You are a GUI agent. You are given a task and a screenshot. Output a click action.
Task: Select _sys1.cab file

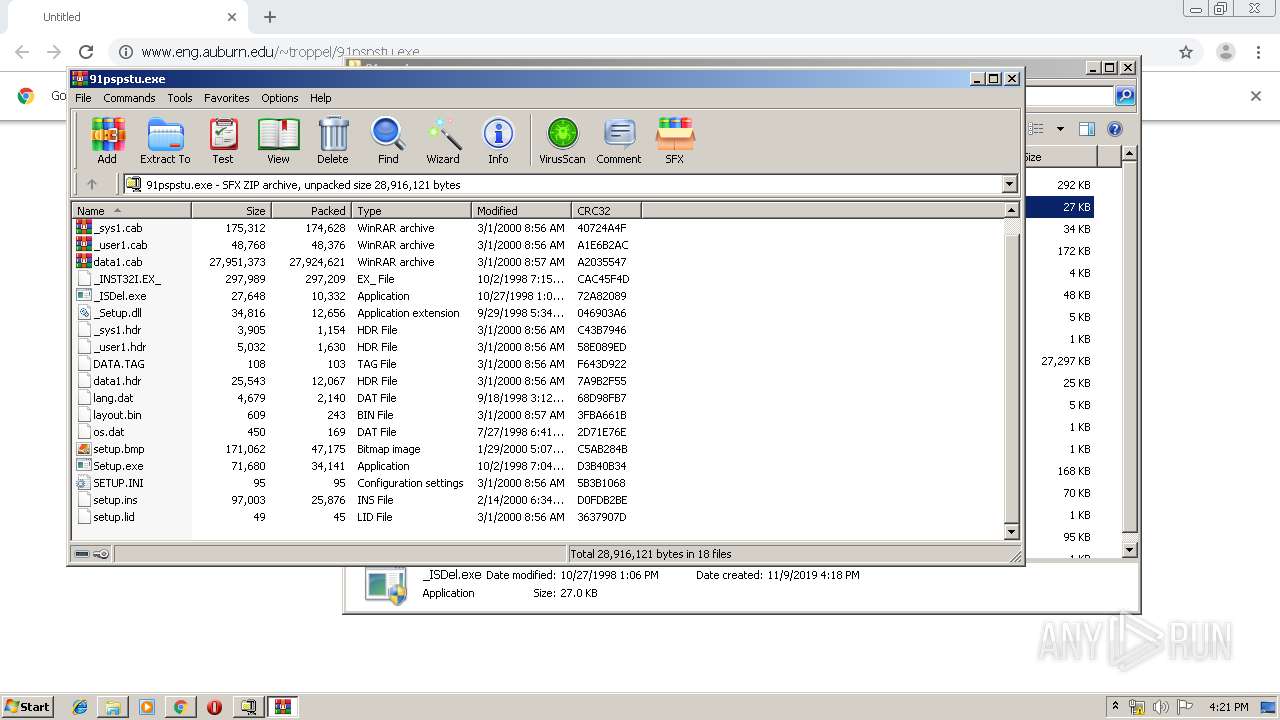(117, 228)
